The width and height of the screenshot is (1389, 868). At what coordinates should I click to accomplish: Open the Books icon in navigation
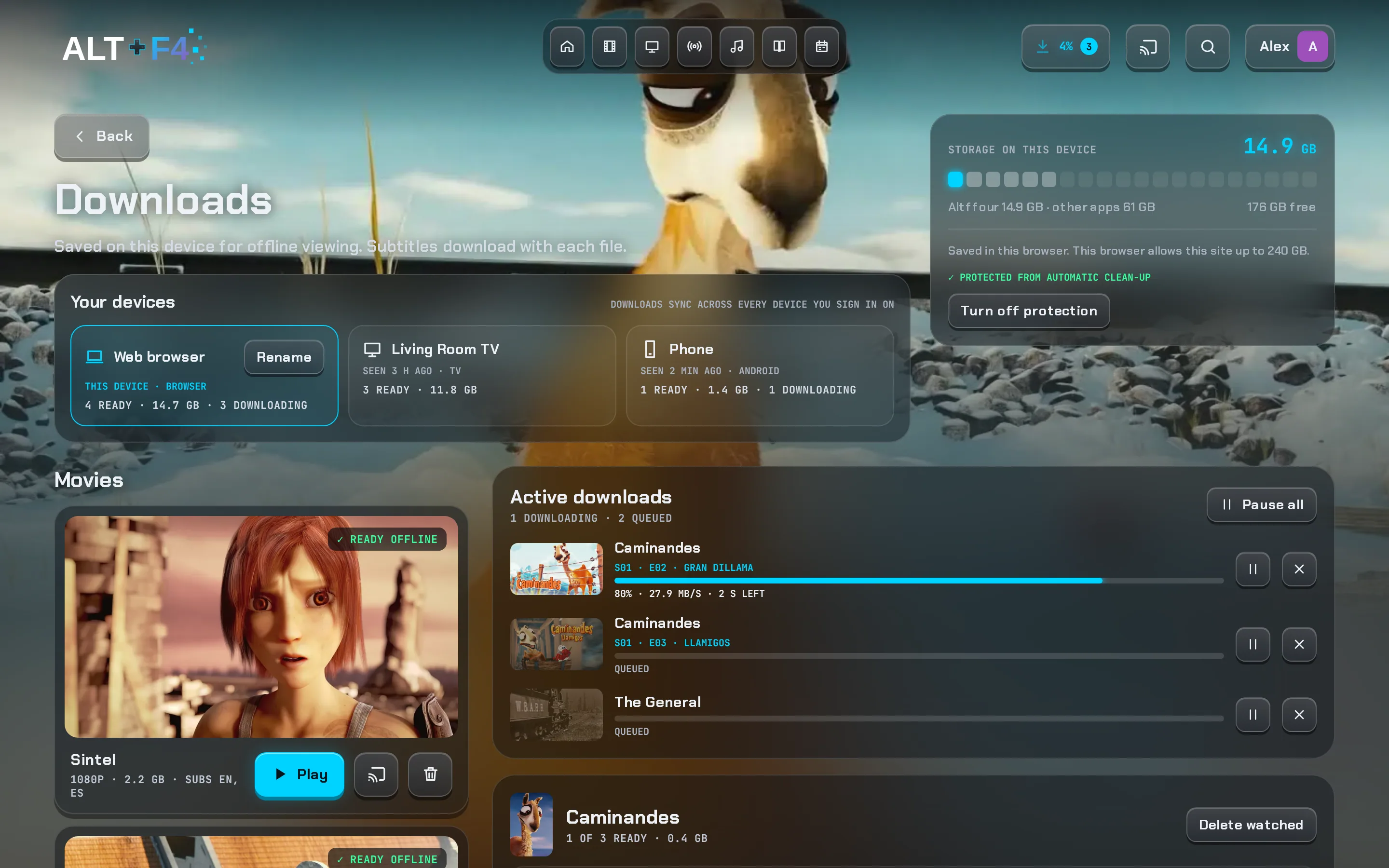click(779, 46)
